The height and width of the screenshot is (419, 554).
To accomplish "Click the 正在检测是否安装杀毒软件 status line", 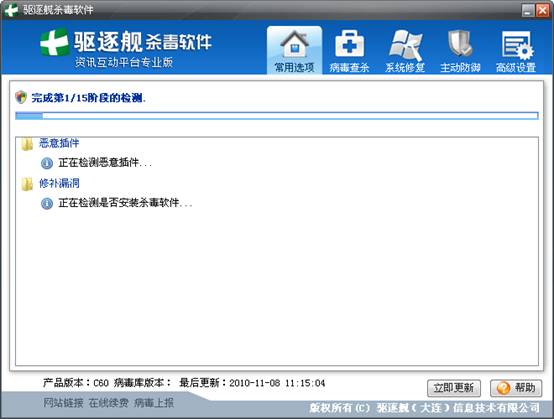I will [125, 203].
